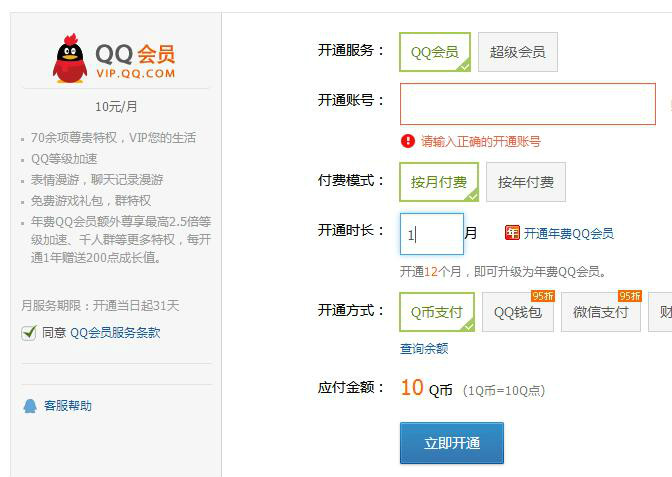Click the 请输入正确的开通账号 error message
This screenshot has width=672, height=477.
[x=480, y=141]
